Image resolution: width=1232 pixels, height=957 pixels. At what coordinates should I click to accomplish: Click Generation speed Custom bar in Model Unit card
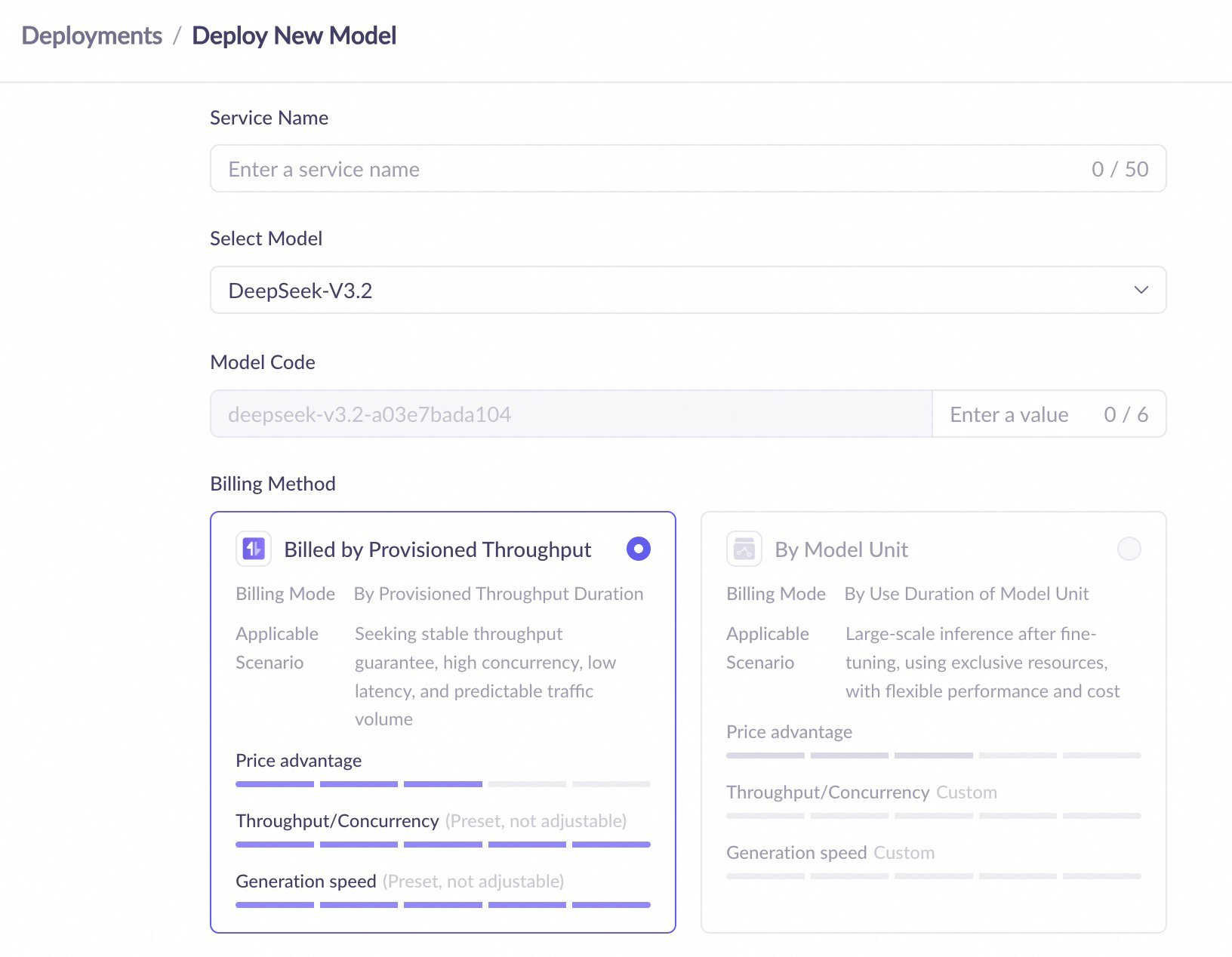pyautogui.click(x=934, y=876)
